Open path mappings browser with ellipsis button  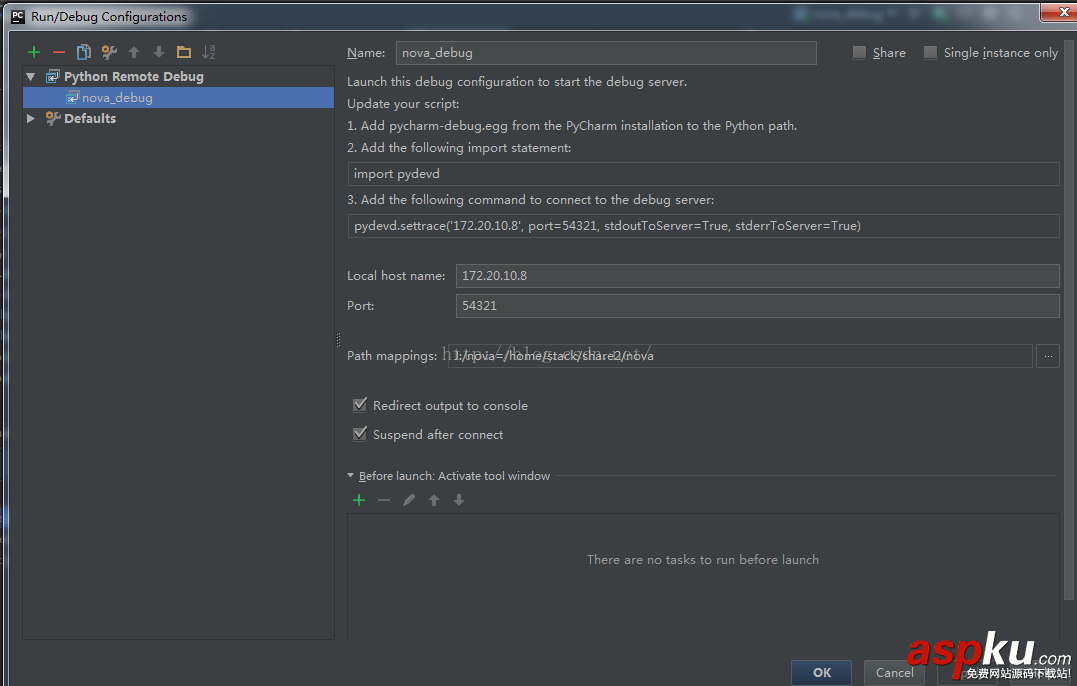pos(1047,355)
